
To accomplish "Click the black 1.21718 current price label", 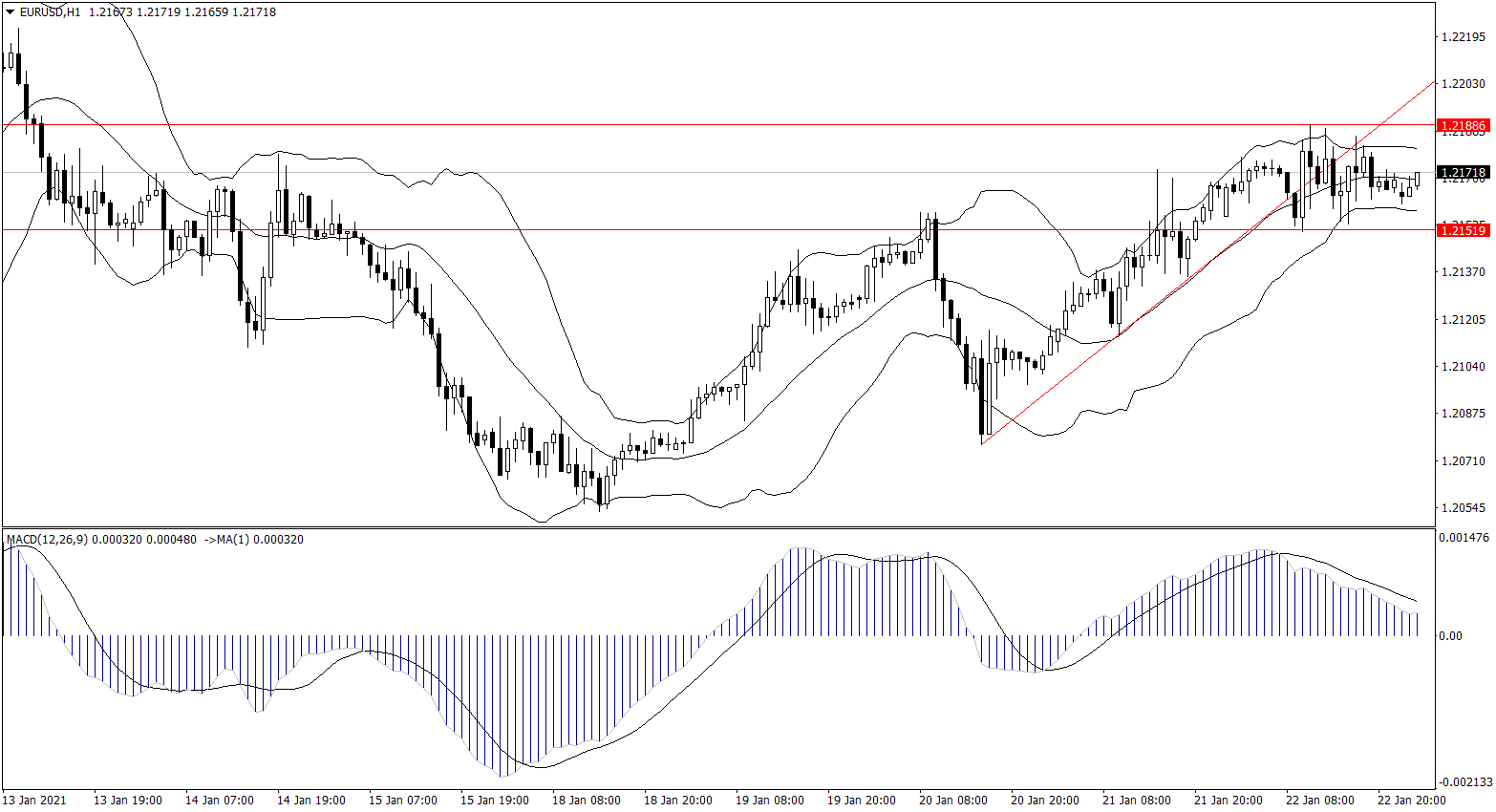I will (1463, 174).
